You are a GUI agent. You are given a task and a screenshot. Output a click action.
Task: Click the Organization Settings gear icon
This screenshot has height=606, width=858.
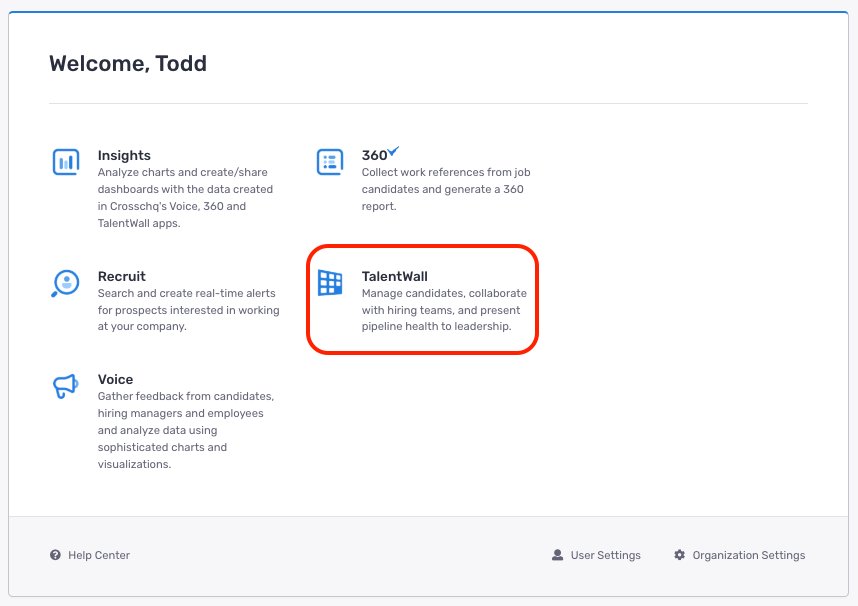click(680, 555)
